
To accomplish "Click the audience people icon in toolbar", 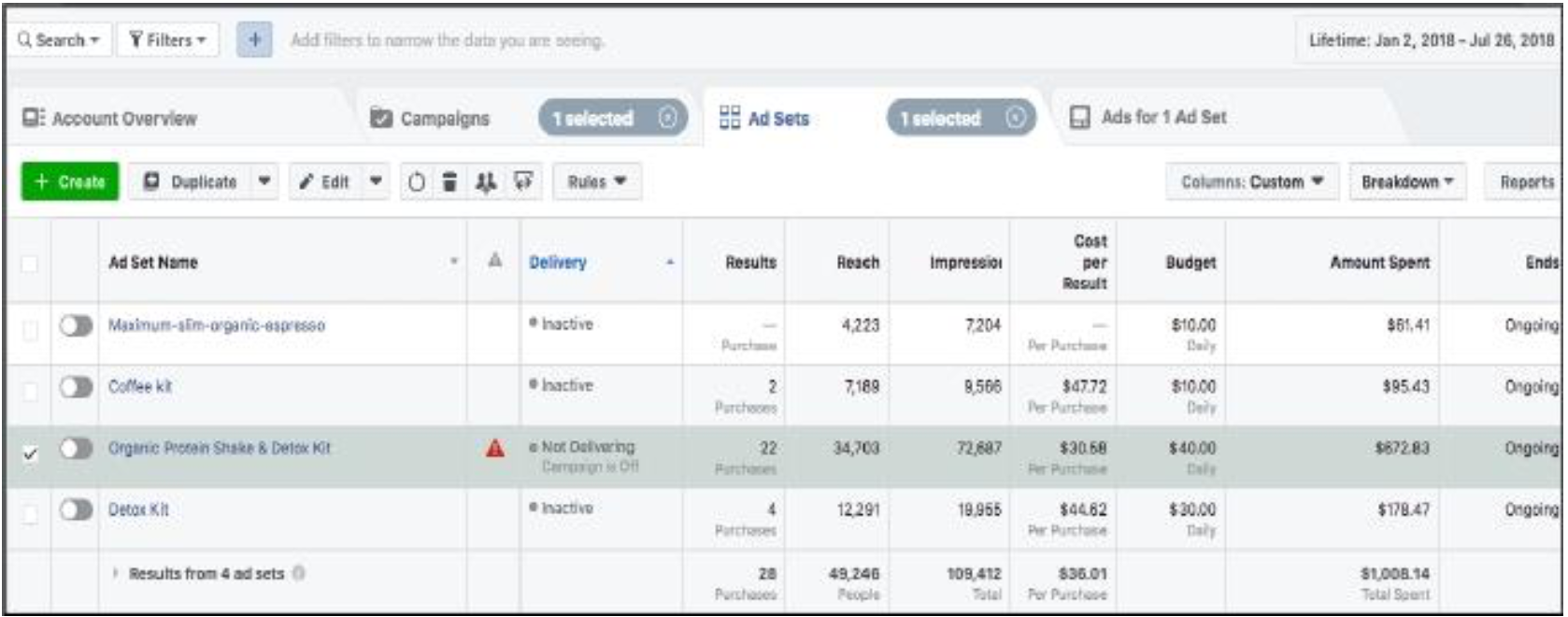I will 485,182.
